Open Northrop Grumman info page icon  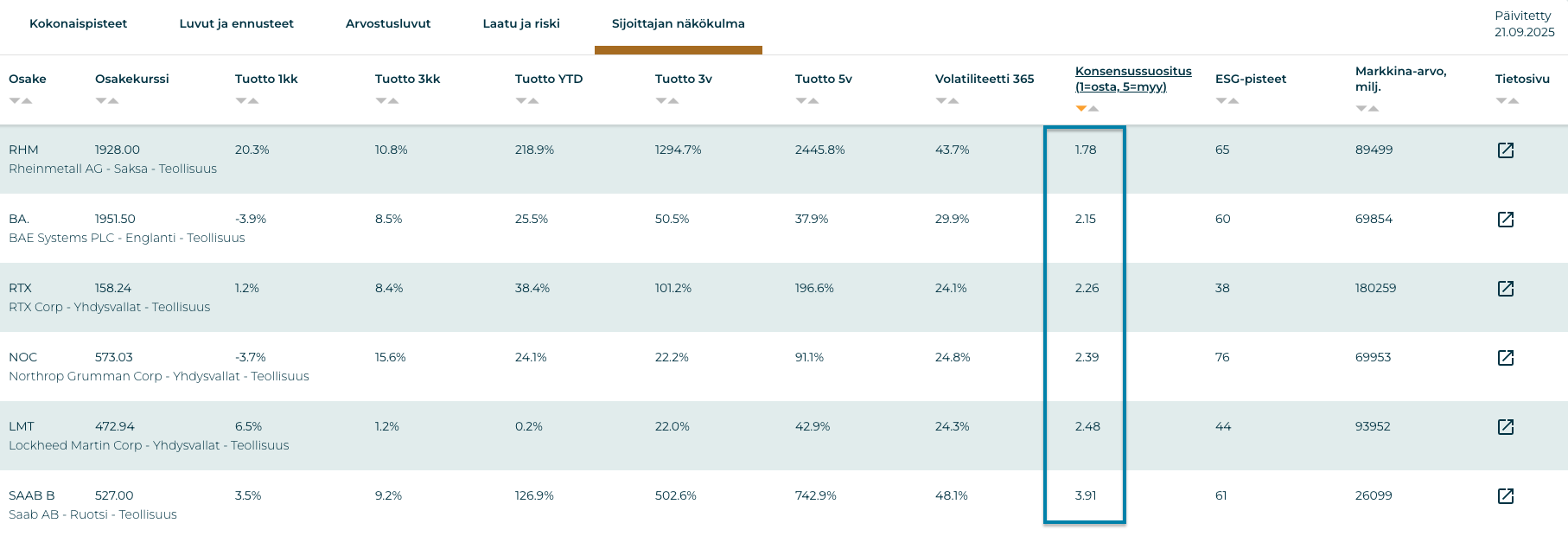click(1505, 358)
